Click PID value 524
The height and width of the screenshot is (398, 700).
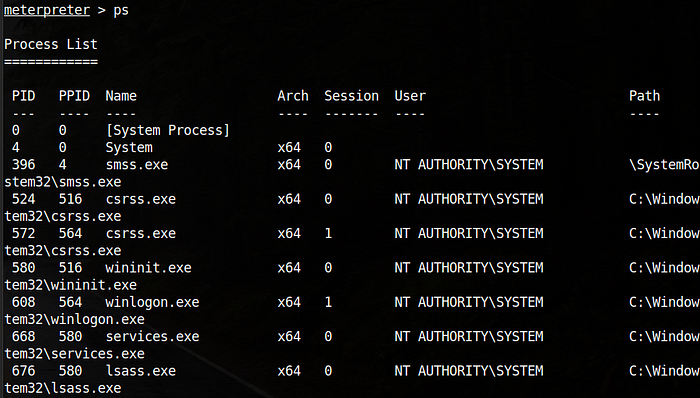pos(24,199)
